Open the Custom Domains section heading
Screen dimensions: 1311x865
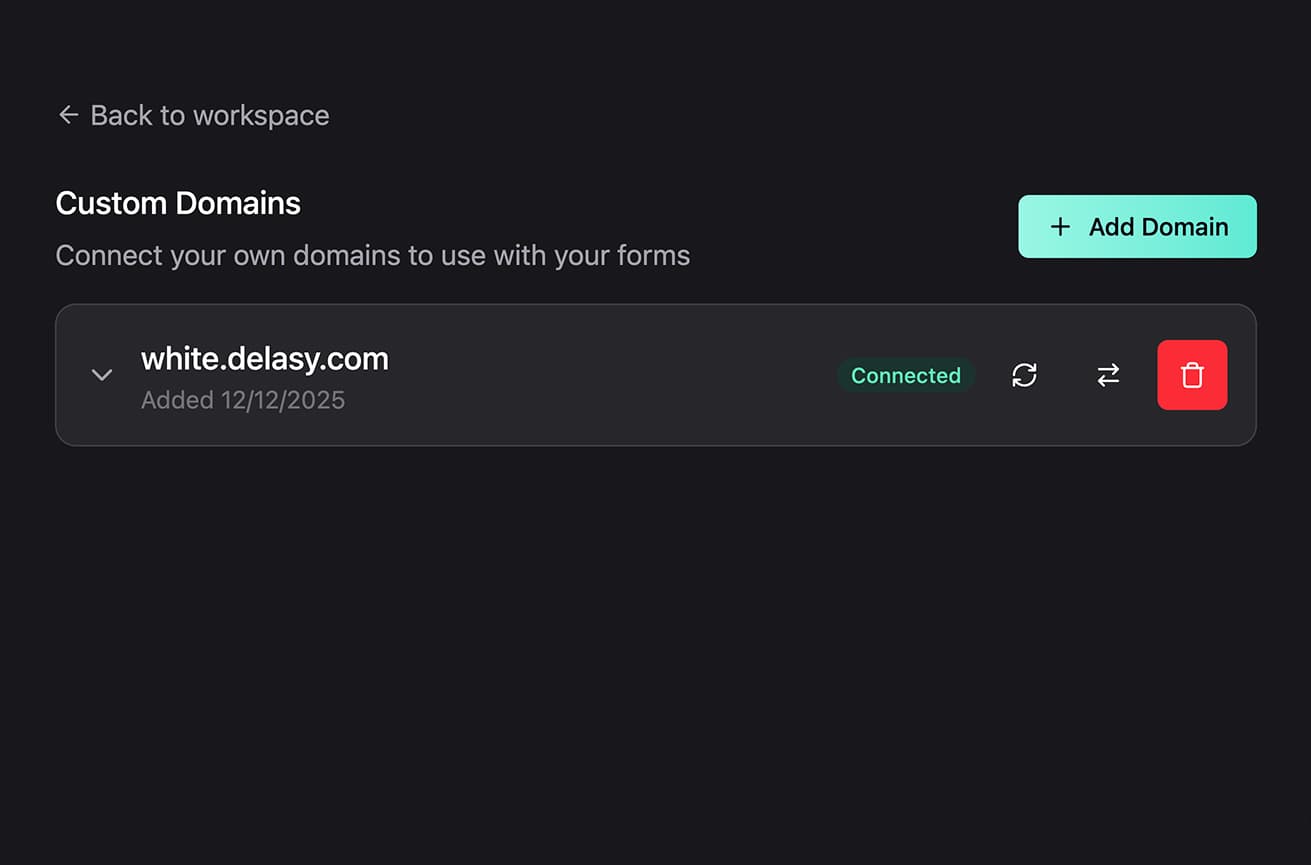tap(178, 203)
